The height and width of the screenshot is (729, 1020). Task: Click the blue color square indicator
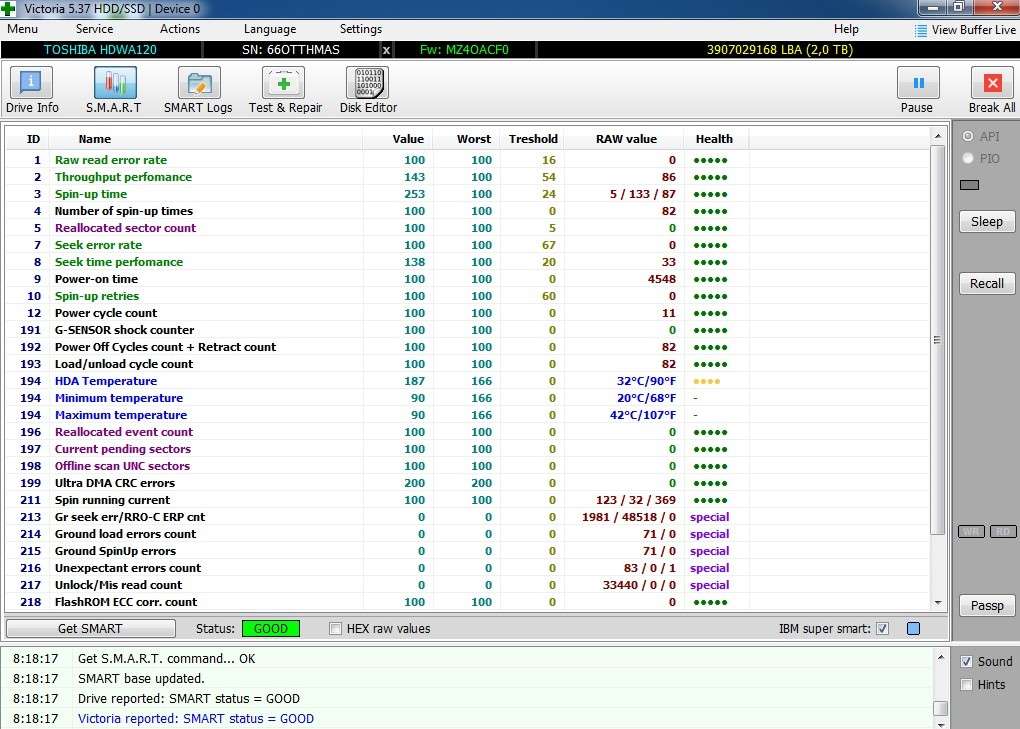913,629
